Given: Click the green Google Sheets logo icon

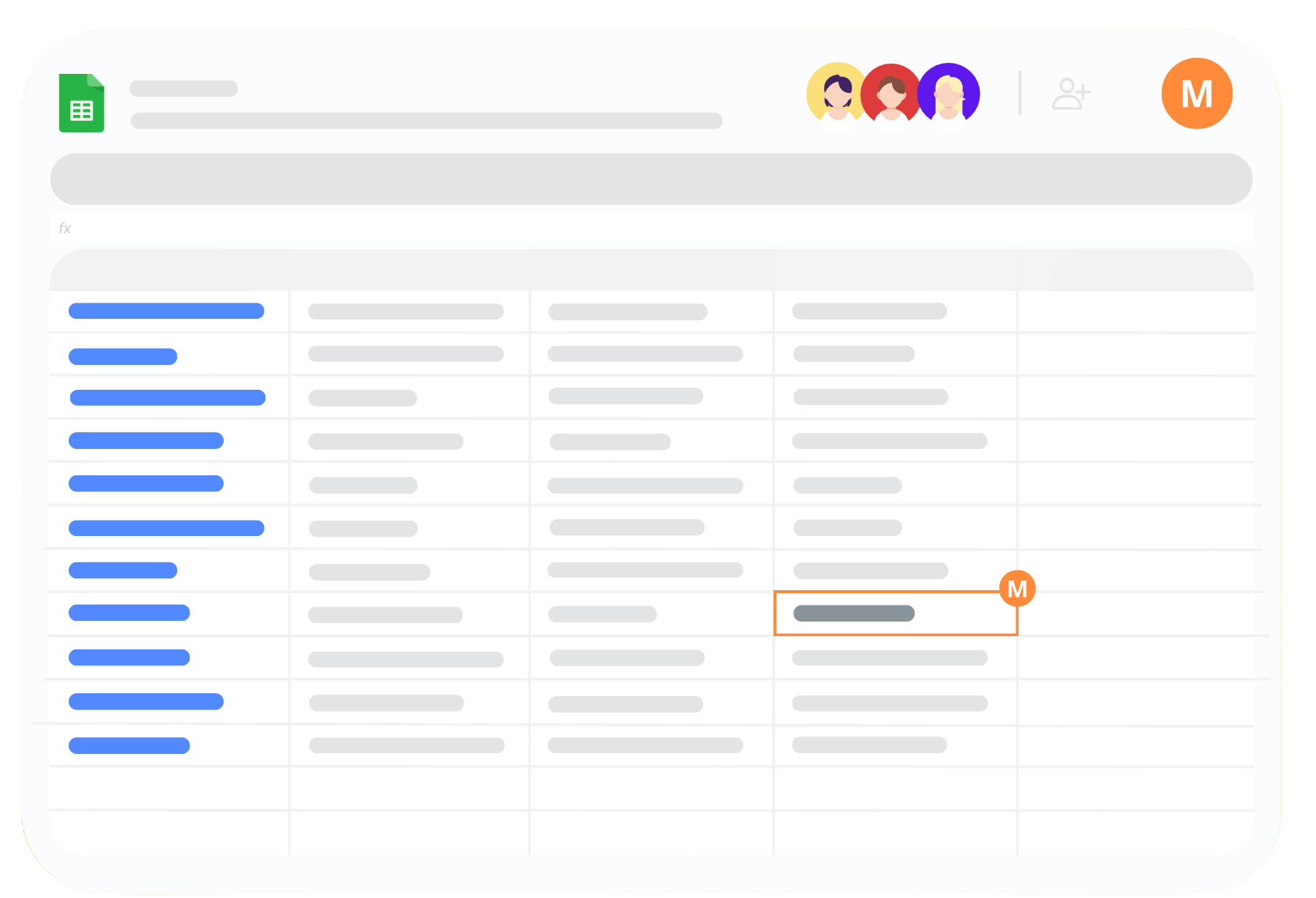Looking at the screenshot, I should click(x=81, y=103).
